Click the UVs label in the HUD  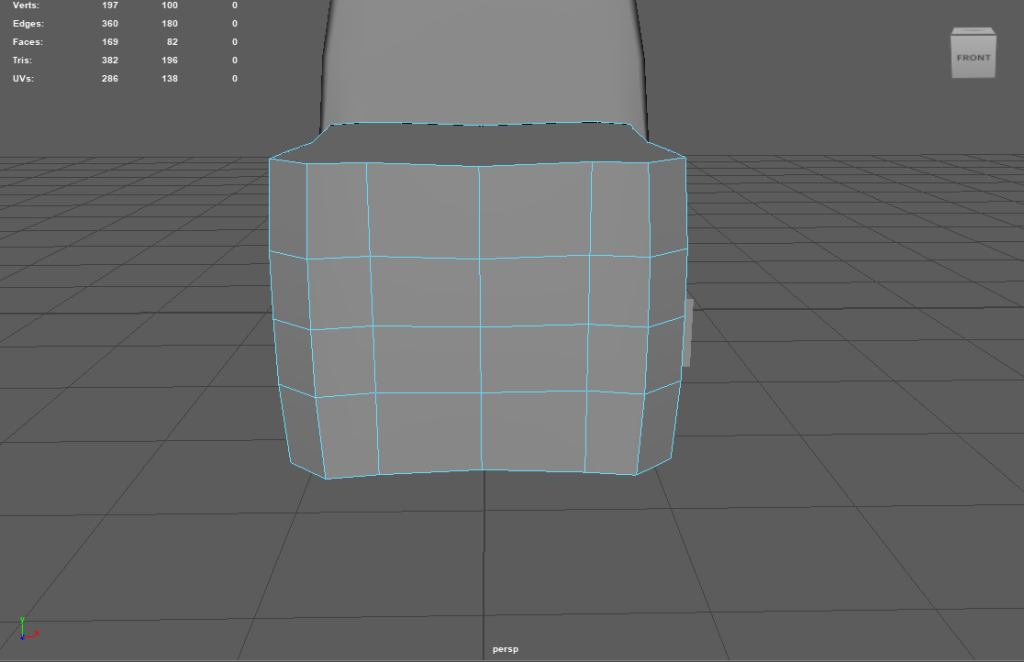click(x=23, y=78)
